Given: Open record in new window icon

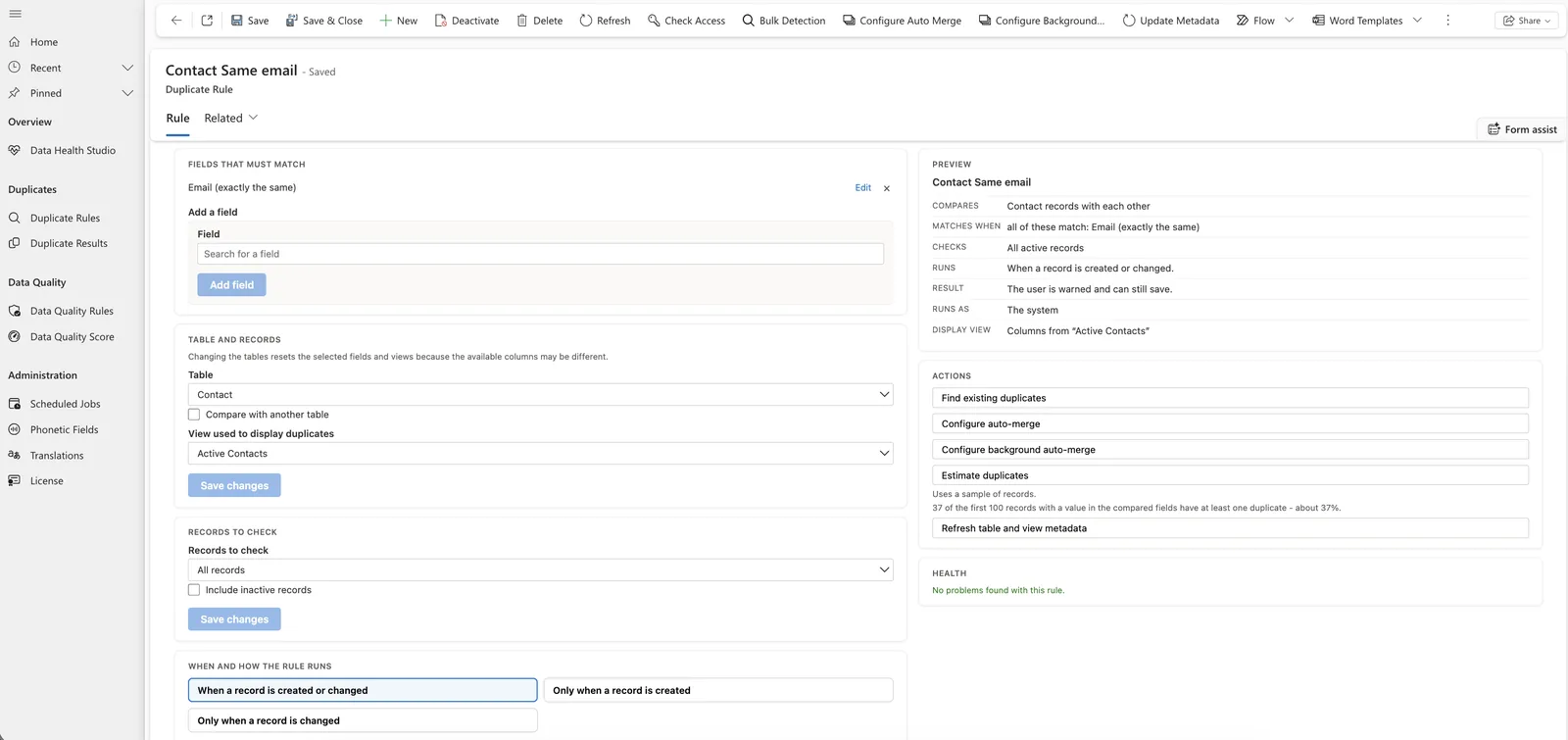Looking at the screenshot, I should (207, 21).
